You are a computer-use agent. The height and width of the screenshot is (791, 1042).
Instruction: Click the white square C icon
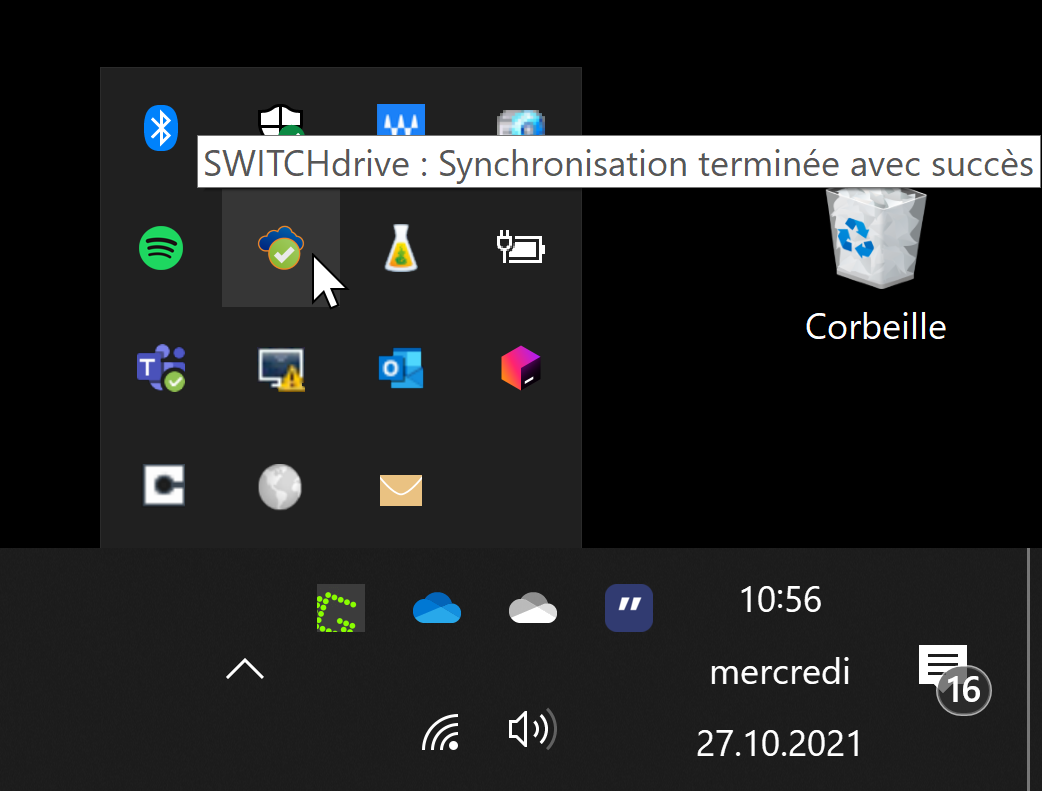162,486
